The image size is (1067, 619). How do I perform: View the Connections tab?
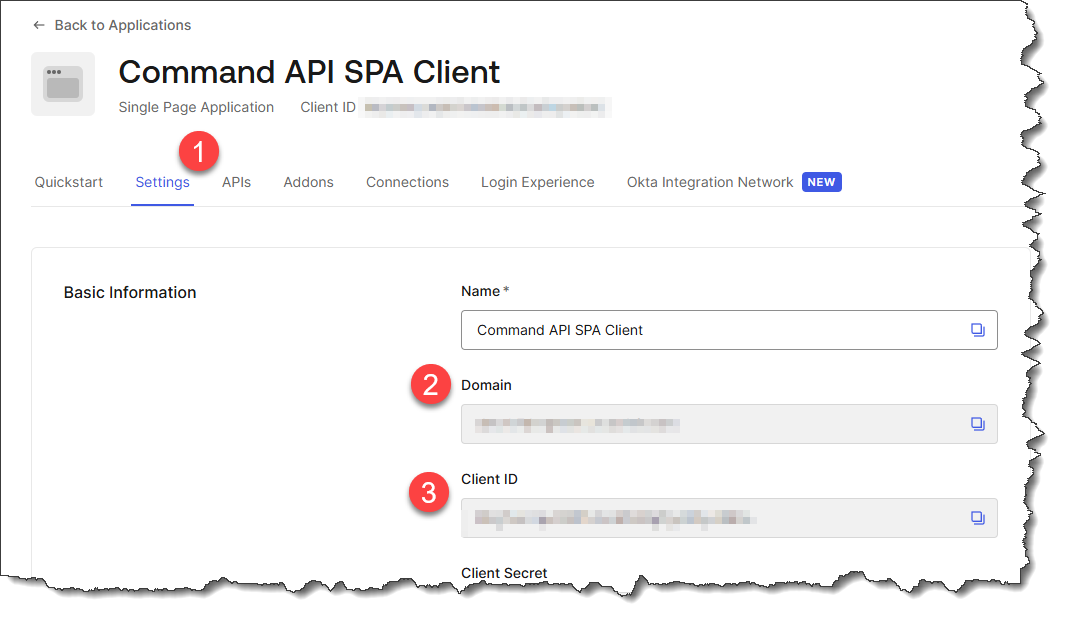point(407,182)
